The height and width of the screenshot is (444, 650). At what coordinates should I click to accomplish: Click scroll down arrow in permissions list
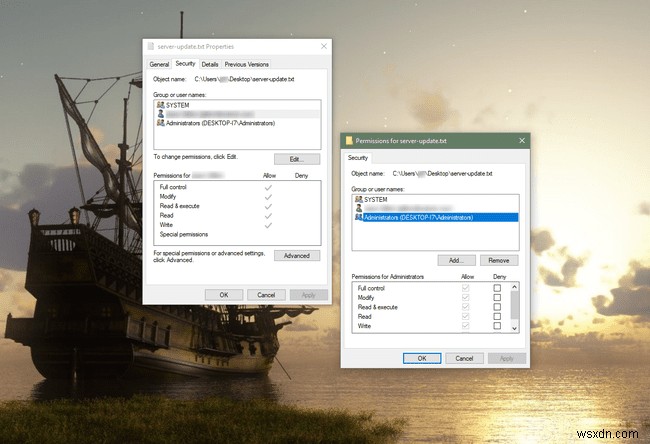point(514,328)
